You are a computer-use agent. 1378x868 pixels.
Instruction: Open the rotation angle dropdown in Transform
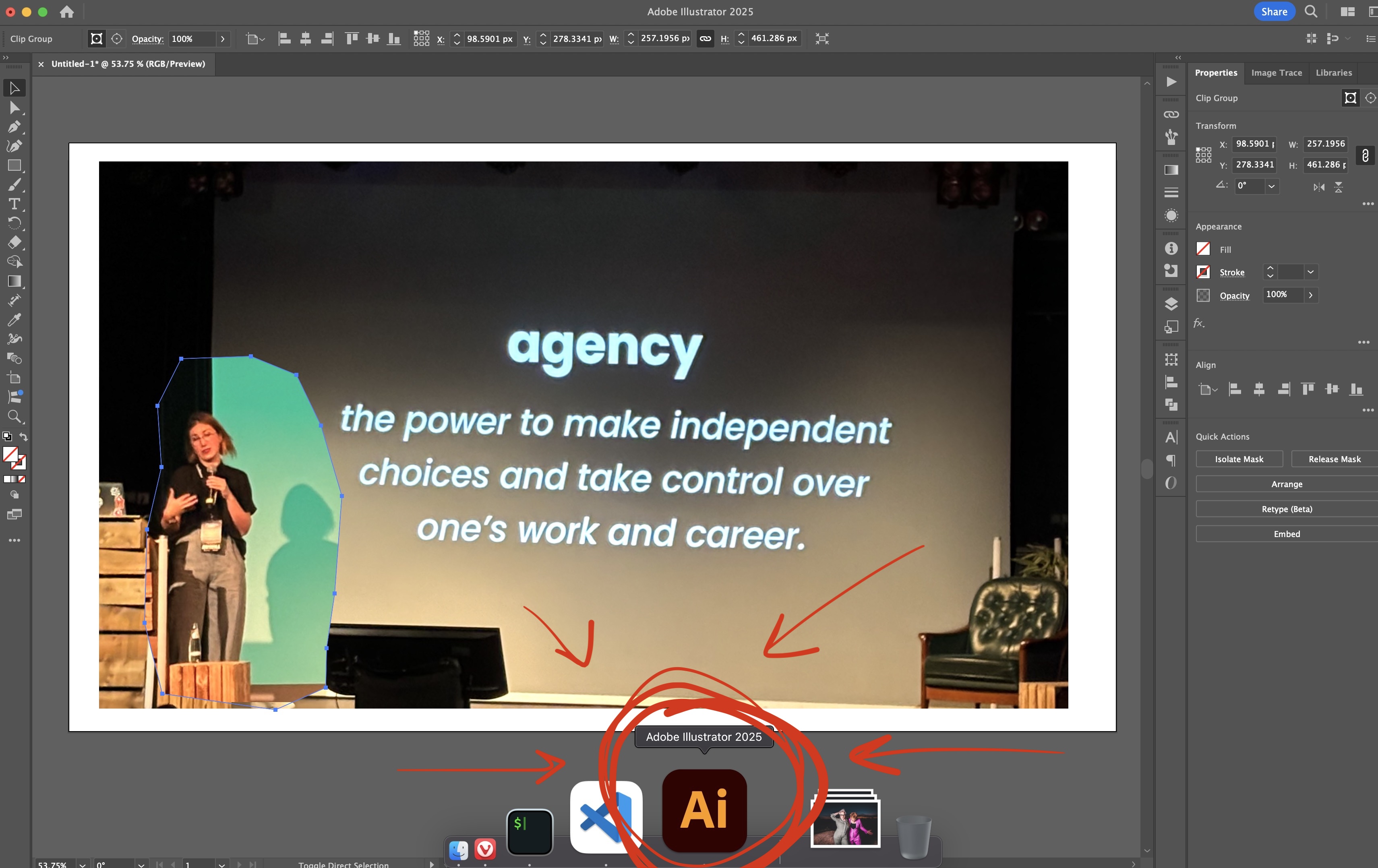click(x=1272, y=186)
